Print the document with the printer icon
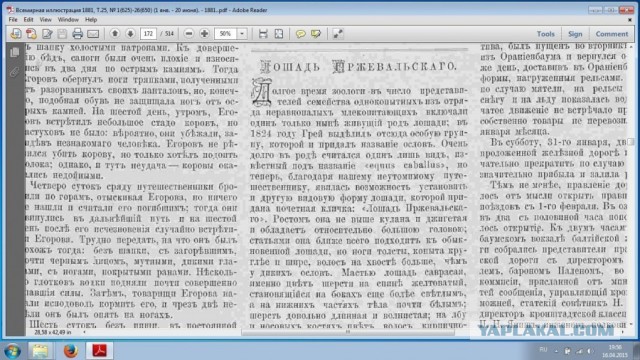The width and height of the screenshot is (640, 360). 78,34
